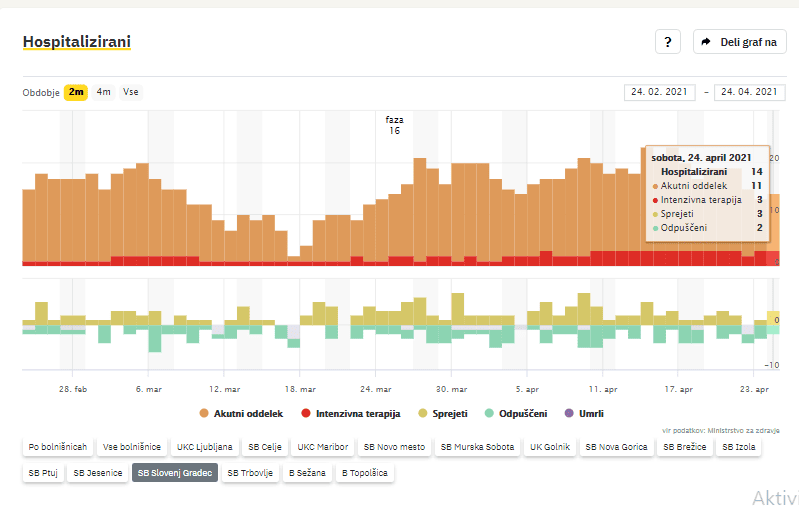Choose B Topolšica hospital
Screen dimensions: 799x508
(367, 472)
